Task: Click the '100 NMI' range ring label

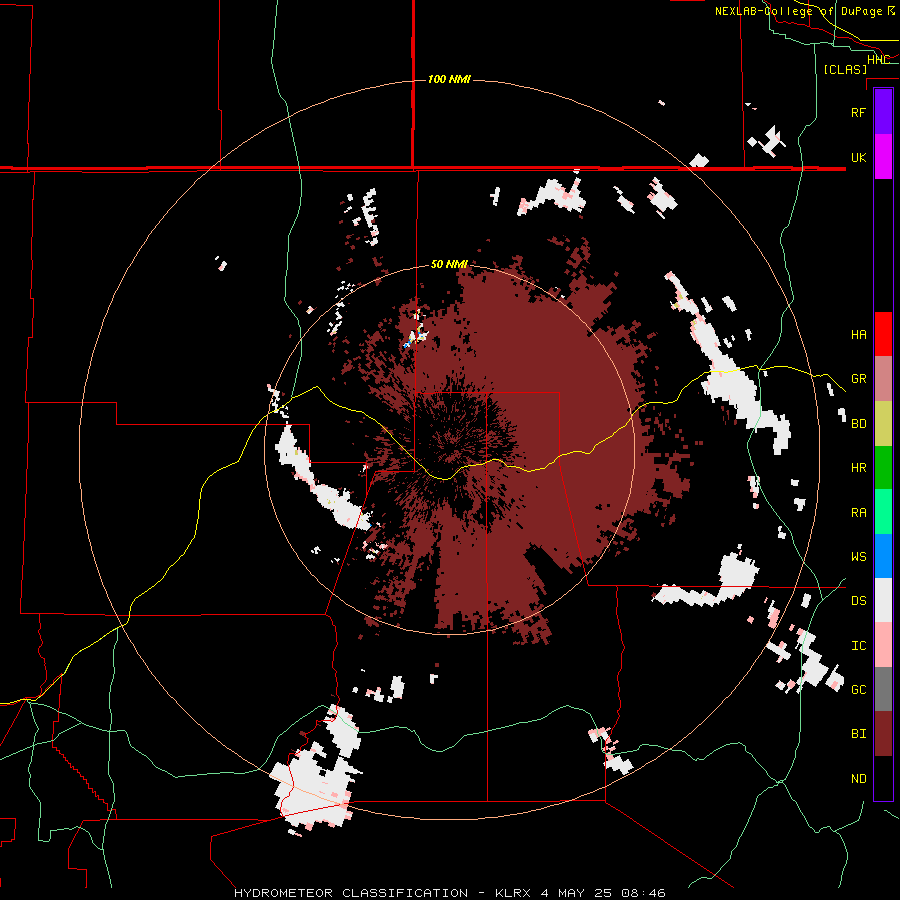Action: point(449,79)
